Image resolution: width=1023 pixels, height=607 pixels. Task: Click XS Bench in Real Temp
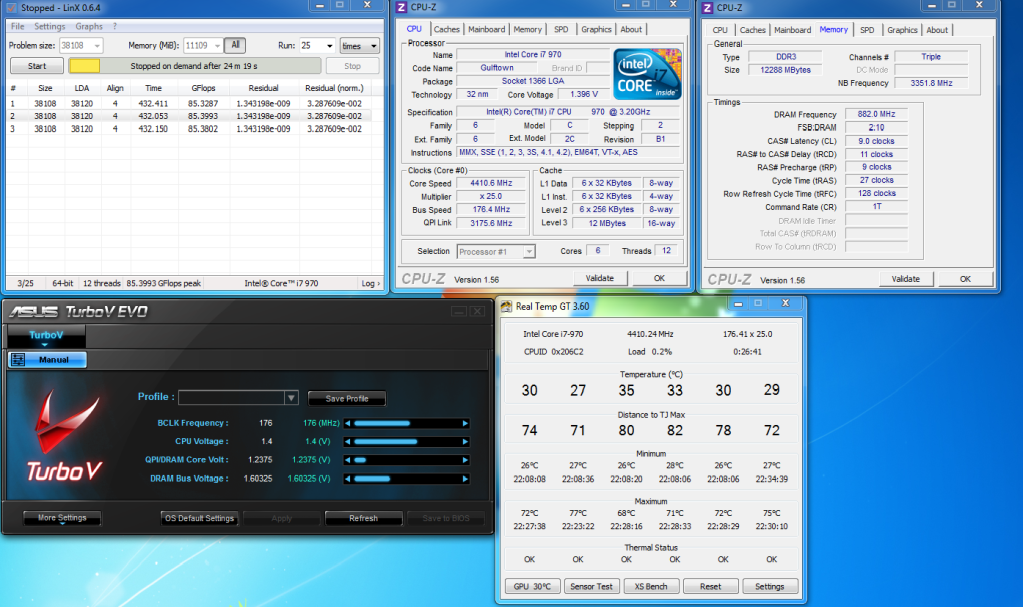(651, 586)
